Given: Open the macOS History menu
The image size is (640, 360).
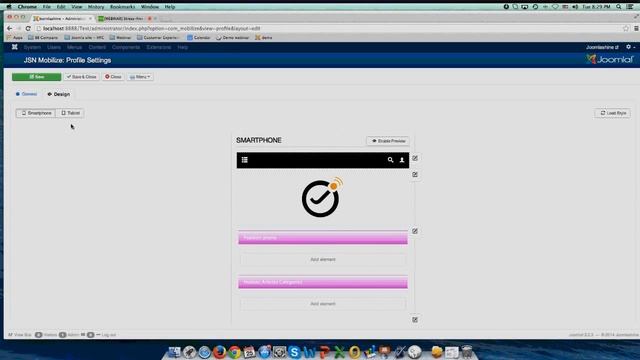Looking at the screenshot, I should point(96,7).
